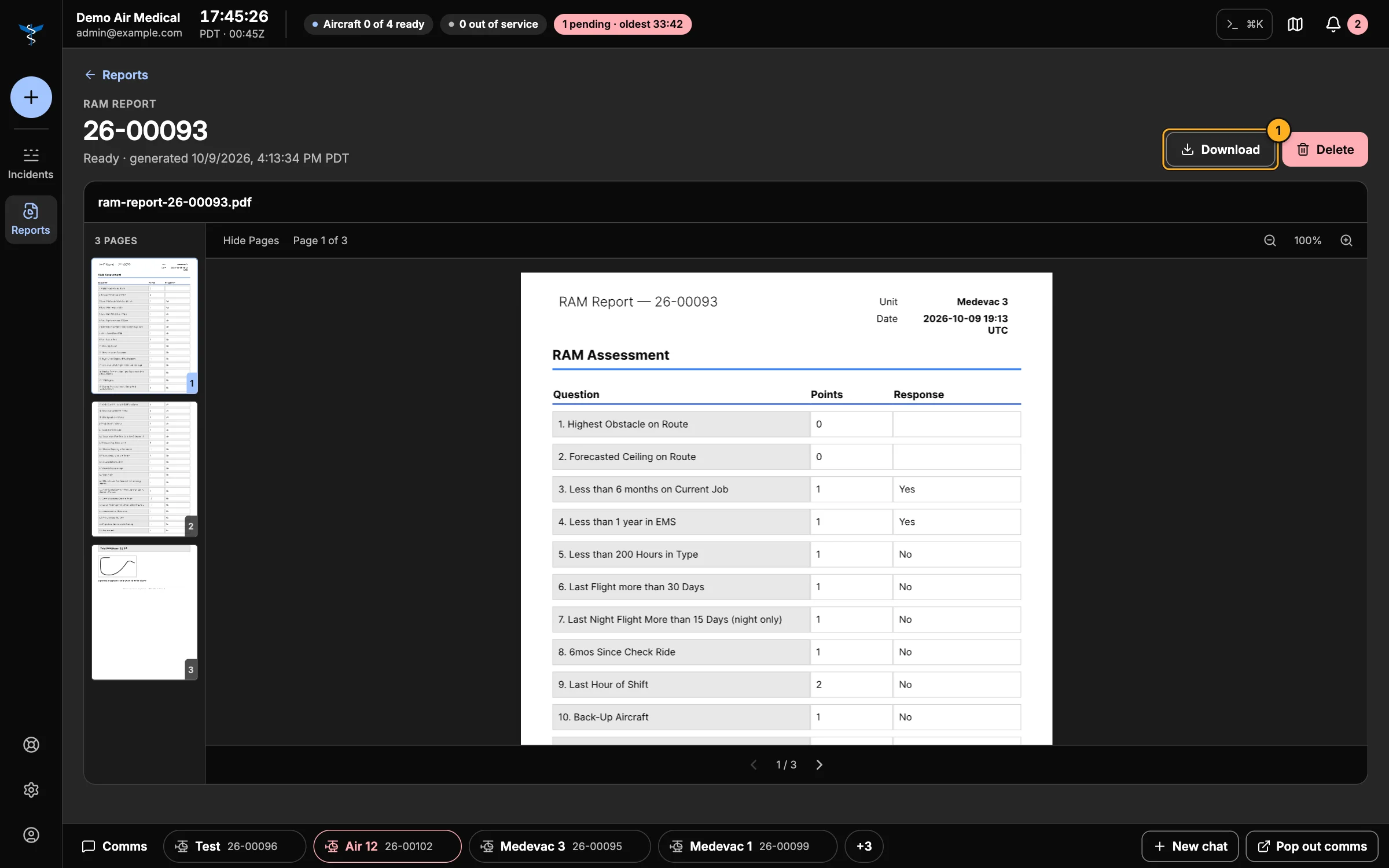Open the lifebuoy help icon
The image size is (1389, 868).
coord(31,745)
